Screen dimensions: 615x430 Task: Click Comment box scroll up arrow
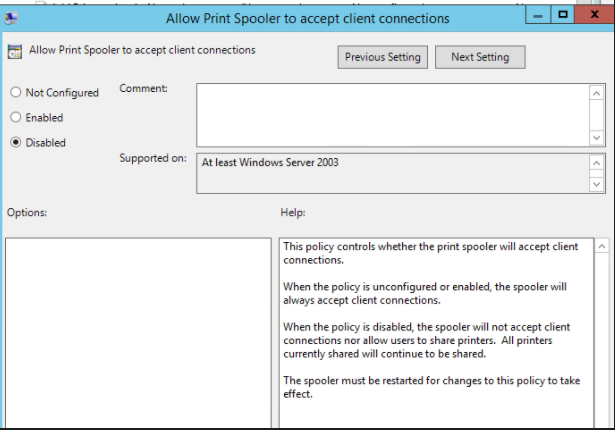597,93
